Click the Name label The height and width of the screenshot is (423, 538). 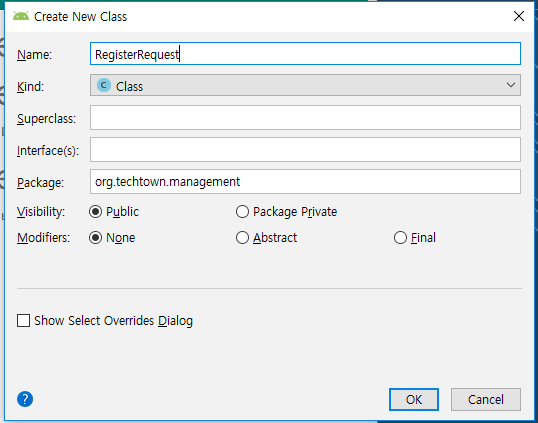click(34, 55)
